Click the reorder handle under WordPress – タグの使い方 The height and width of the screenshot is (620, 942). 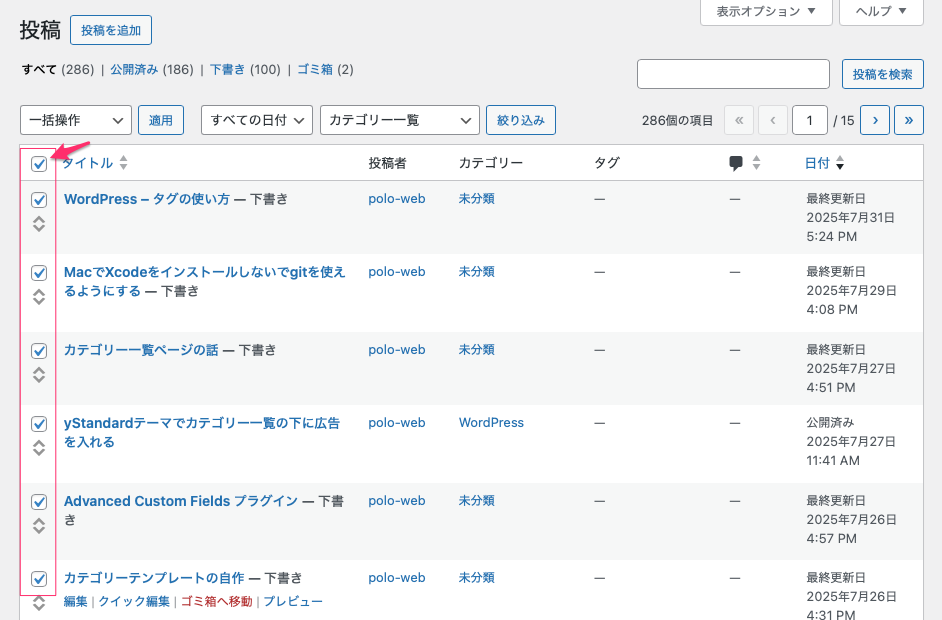pyautogui.click(x=39, y=224)
